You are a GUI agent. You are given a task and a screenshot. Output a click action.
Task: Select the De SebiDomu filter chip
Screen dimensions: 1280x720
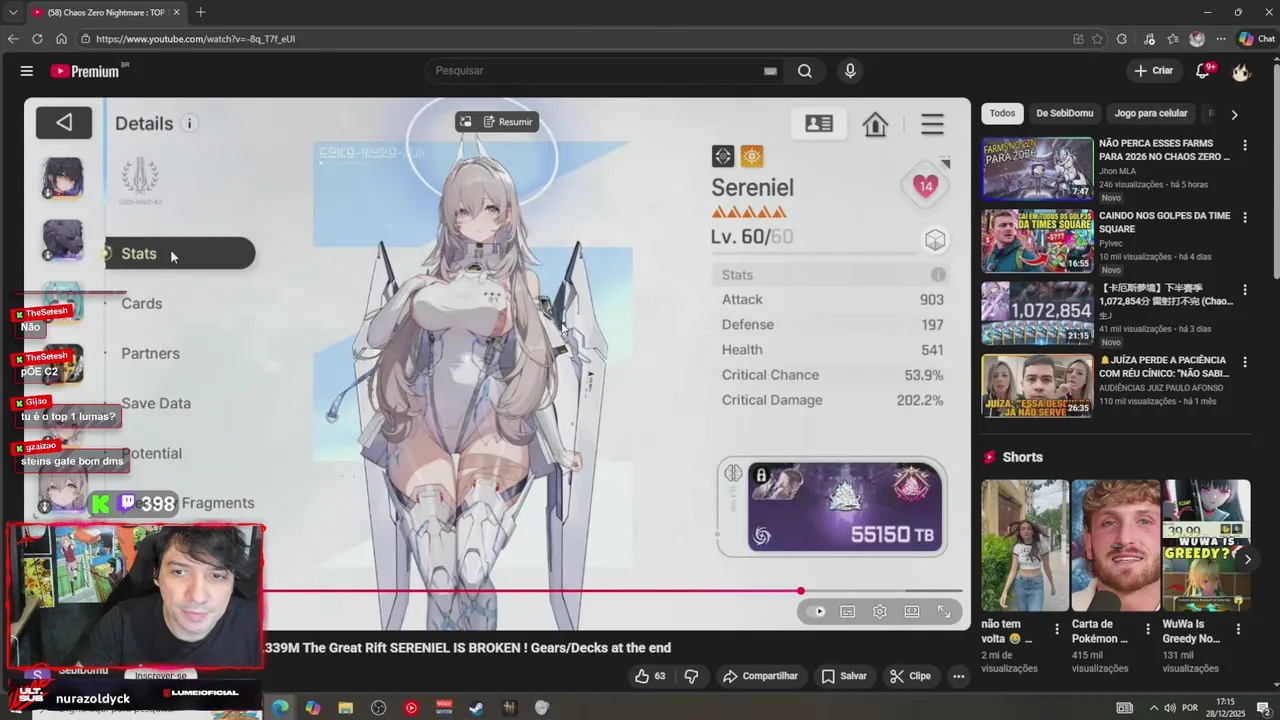pyautogui.click(x=1064, y=113)
